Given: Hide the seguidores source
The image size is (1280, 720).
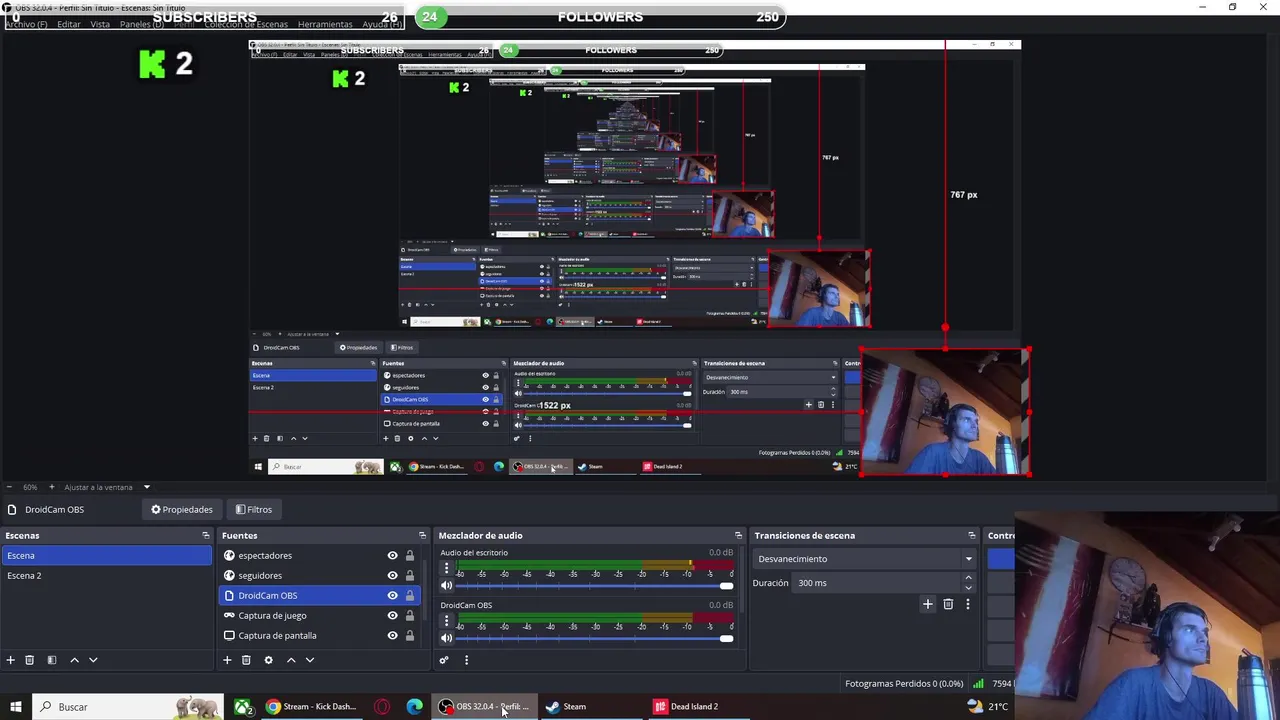Looking at the screenshot, I should tap(392, 576).
